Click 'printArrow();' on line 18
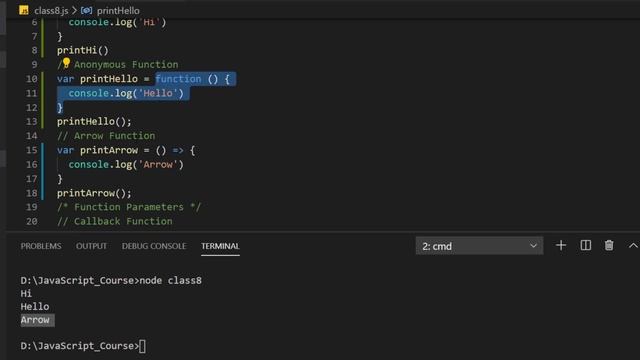640x360 pixels. pos(94,193)
